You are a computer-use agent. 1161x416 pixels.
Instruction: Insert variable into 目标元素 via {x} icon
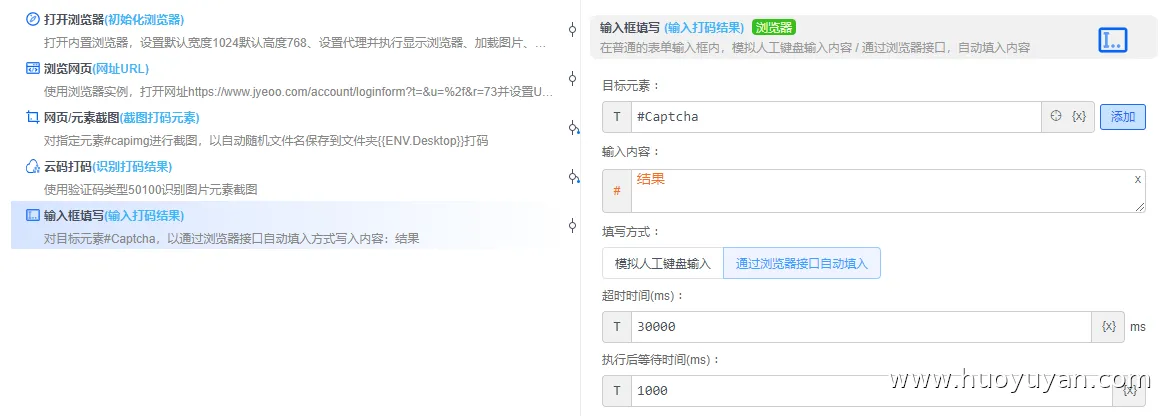pyautogui.click(x=1080, y=116)
